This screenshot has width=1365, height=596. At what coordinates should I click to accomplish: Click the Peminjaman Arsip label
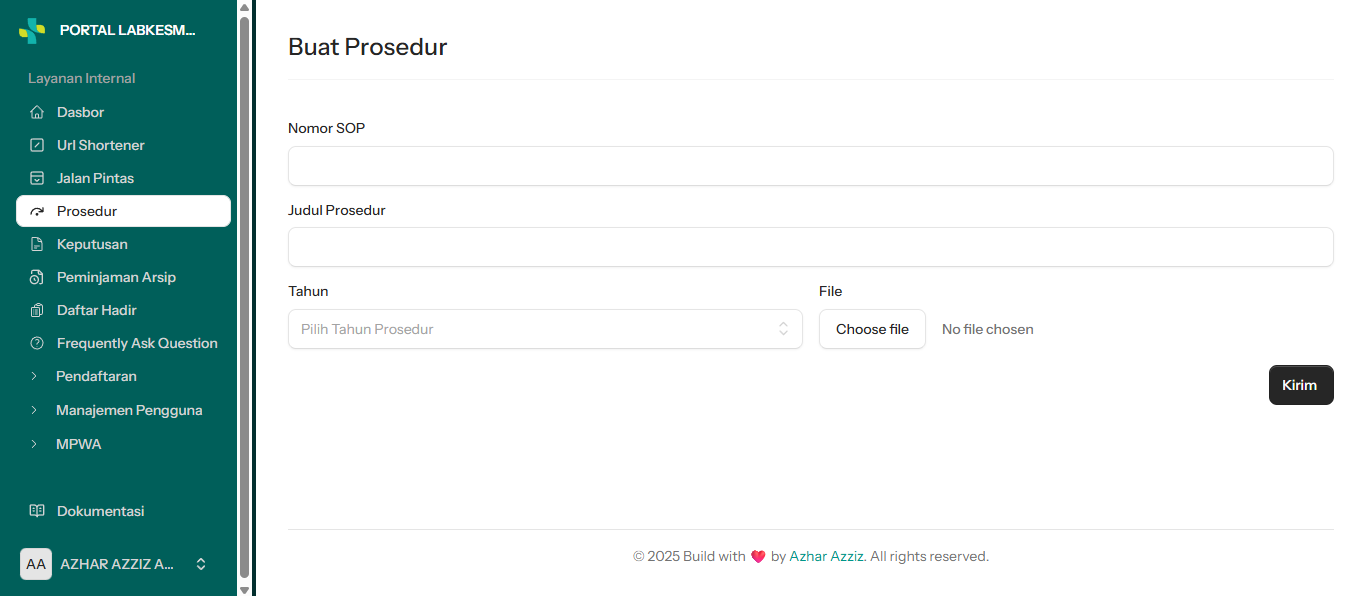click(116, 277)
